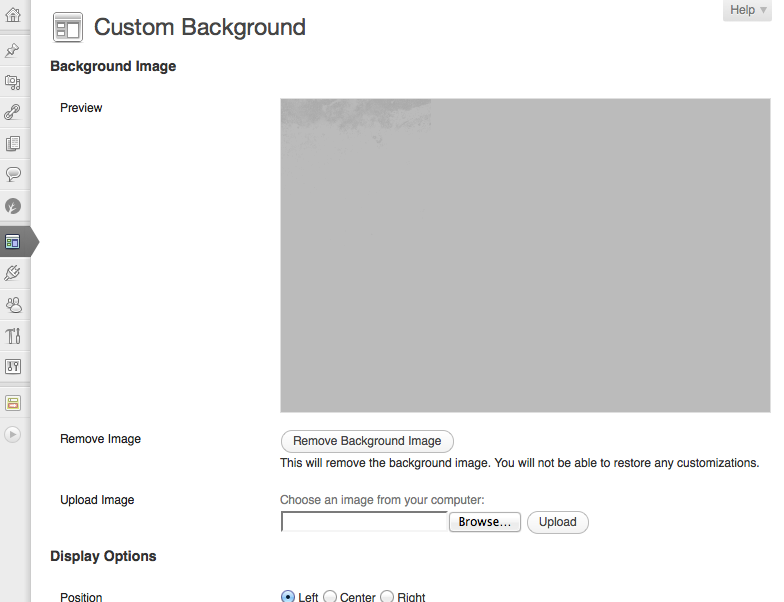Open the Tools icon in sidebar
Image resolution: width=784 pixels, height=602 pixels.
13,335
